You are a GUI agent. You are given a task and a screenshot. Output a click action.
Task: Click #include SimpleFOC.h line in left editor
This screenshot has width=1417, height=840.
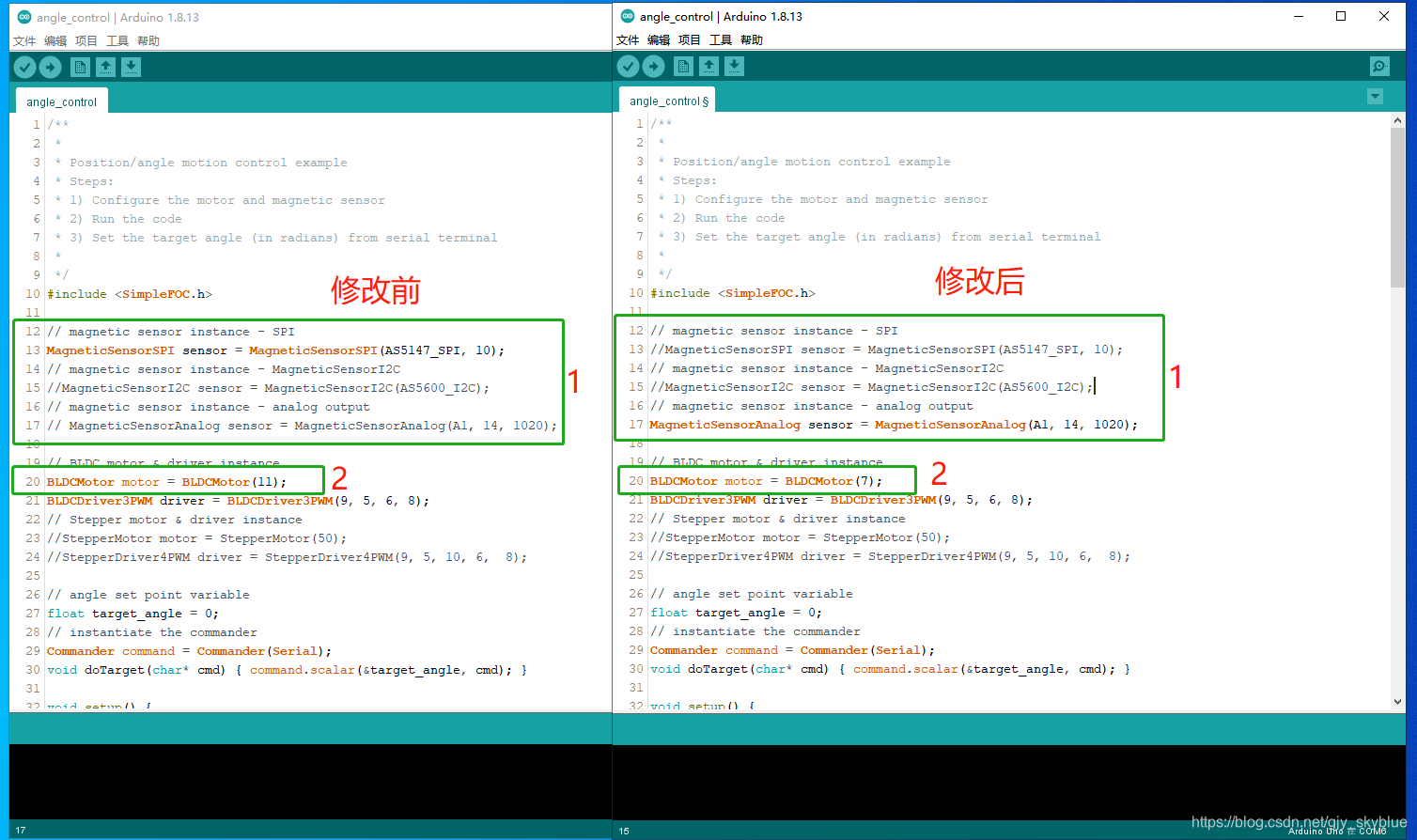point(130,294)
